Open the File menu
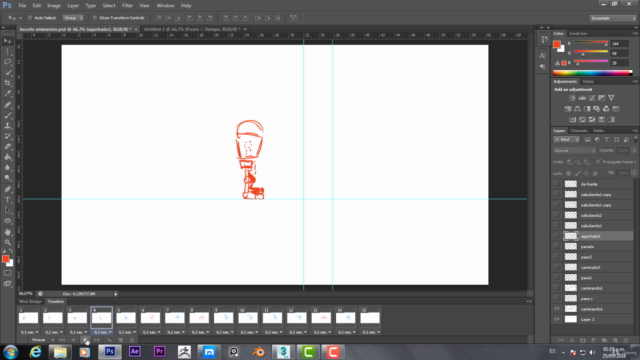The width and height of the screenshot is (640, 360). (22, 6)
